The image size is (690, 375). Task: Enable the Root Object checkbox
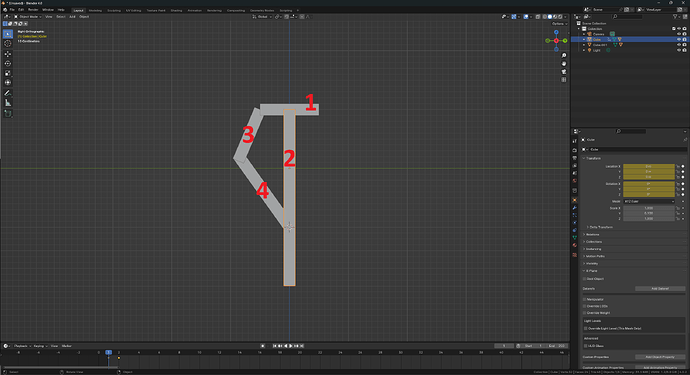point(585,279)
